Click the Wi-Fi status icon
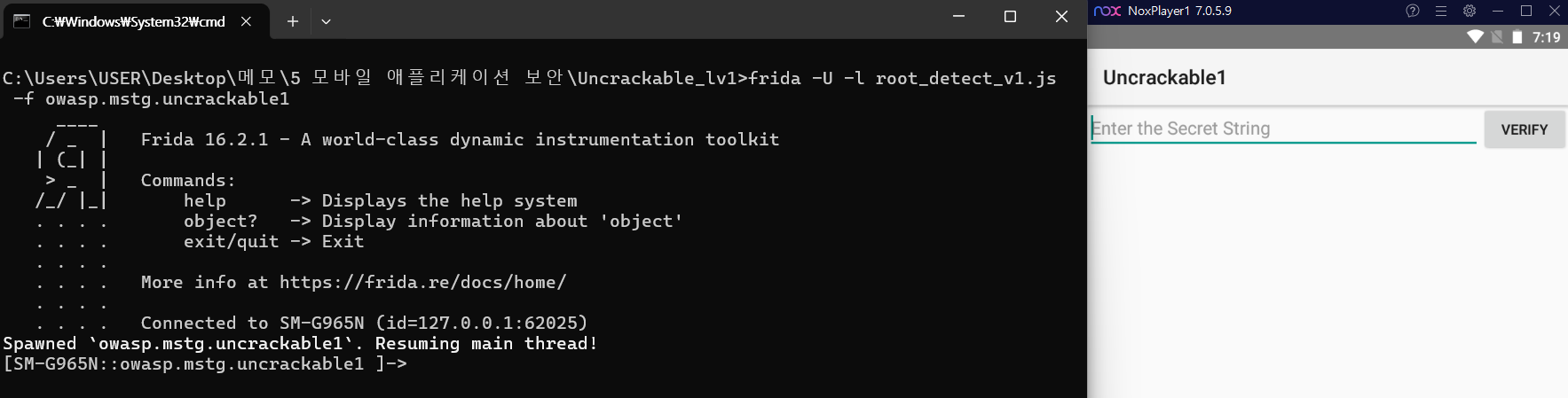Viewport: 1568px width, 398px height. [x=1475, y=36]
